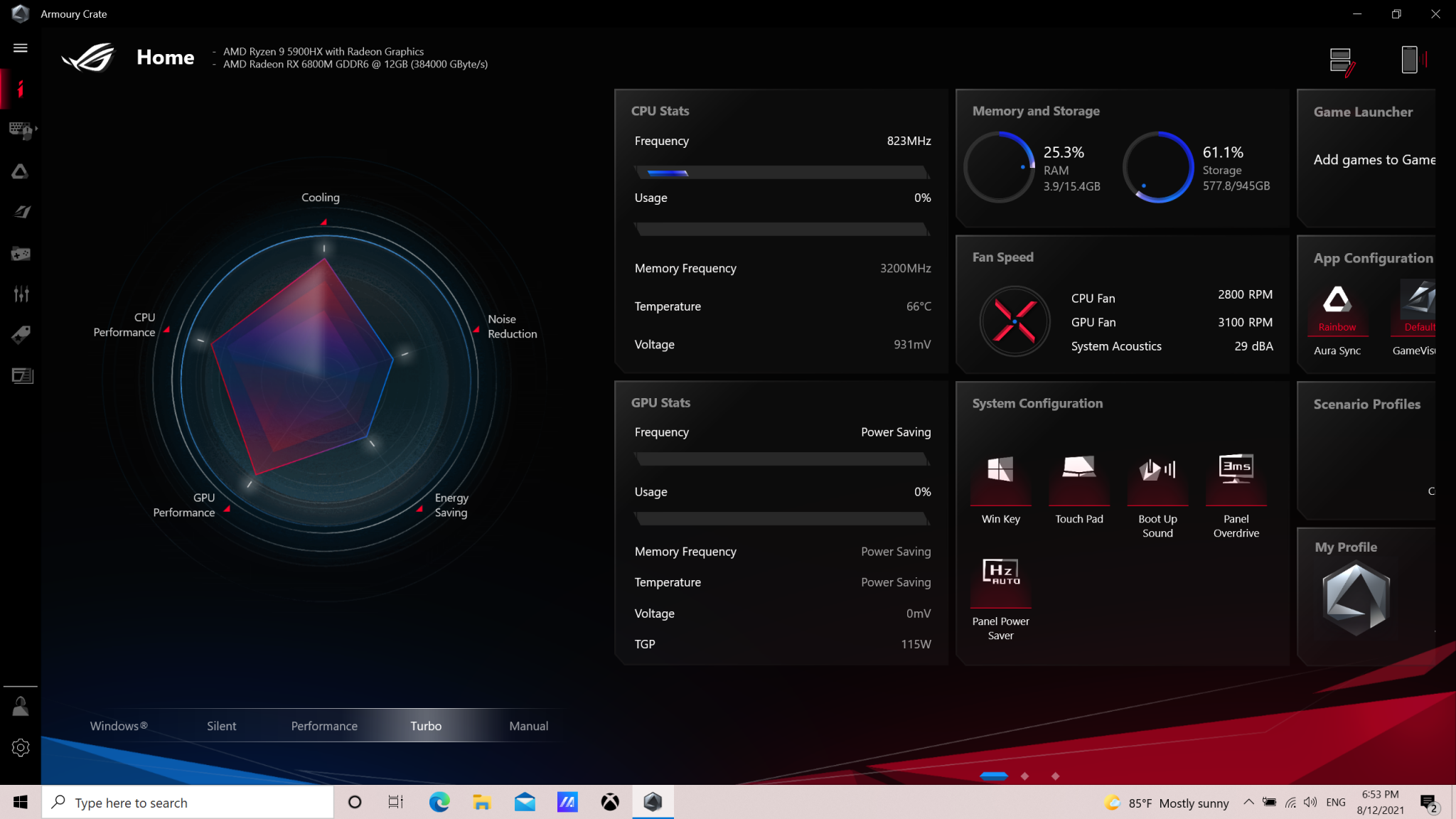Select the Windows® operating mode
The image size is (1456, 819).
coord(119,726)
